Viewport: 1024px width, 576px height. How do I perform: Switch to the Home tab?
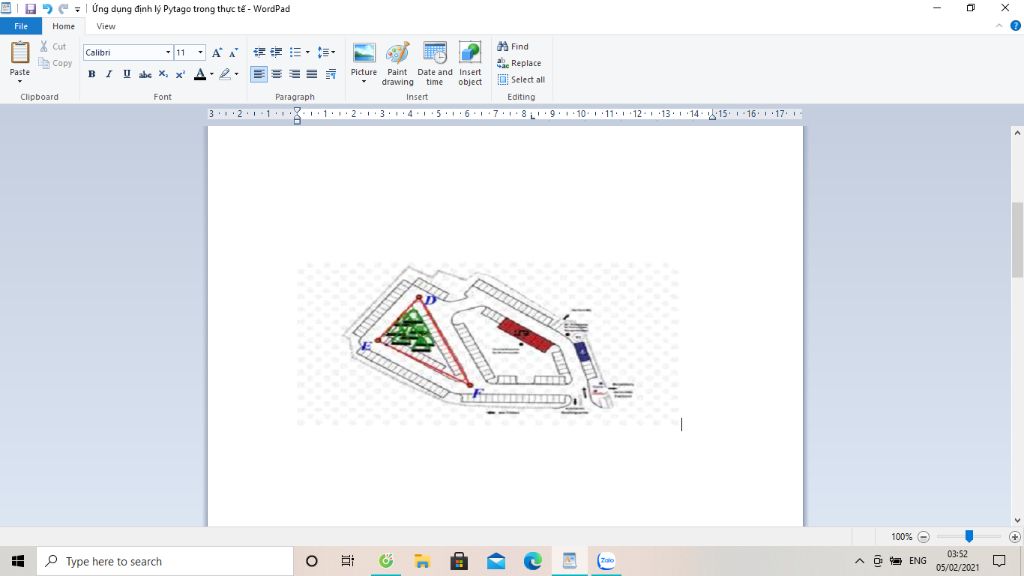[x=63, y=26]
